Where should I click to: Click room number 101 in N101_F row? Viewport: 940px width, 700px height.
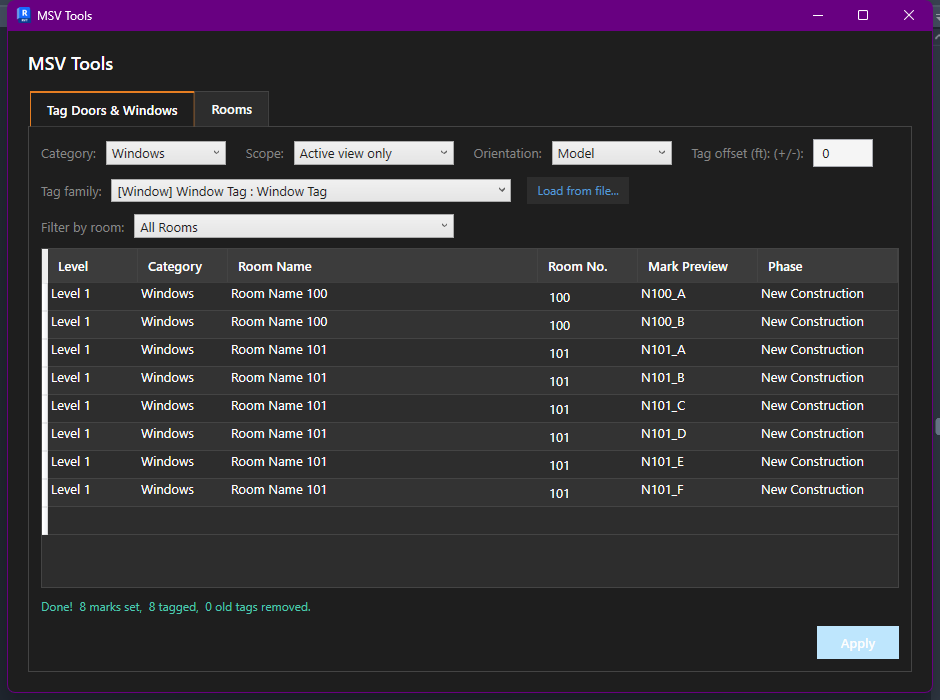559,493
